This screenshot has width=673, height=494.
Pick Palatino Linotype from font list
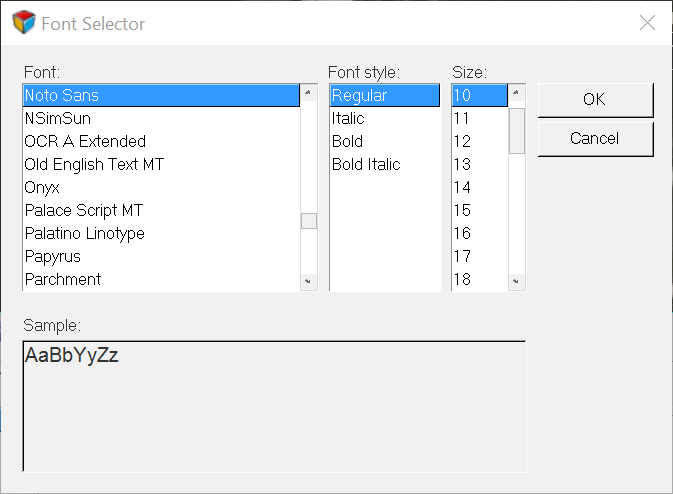coord(85,234)
